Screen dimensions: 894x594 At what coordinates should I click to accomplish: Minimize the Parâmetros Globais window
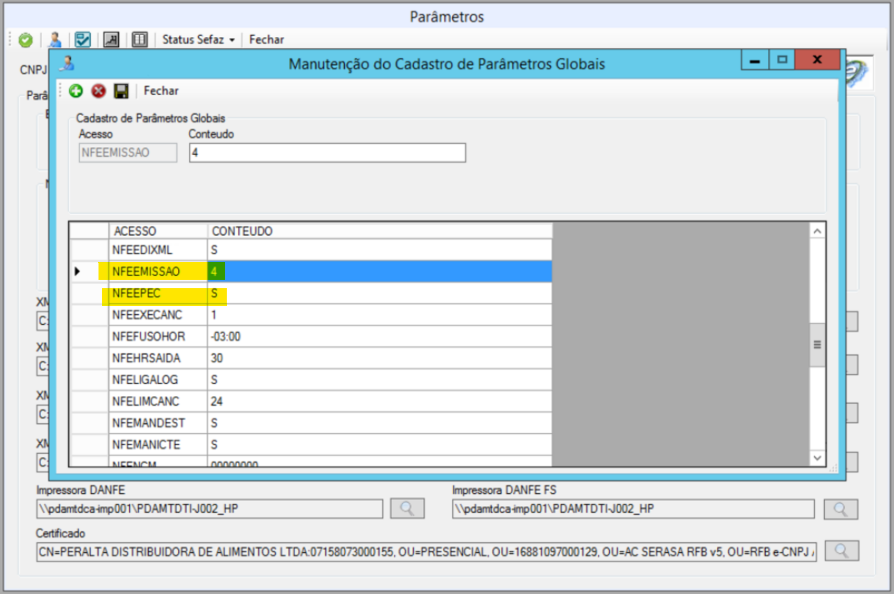click(x=755, y=60)
